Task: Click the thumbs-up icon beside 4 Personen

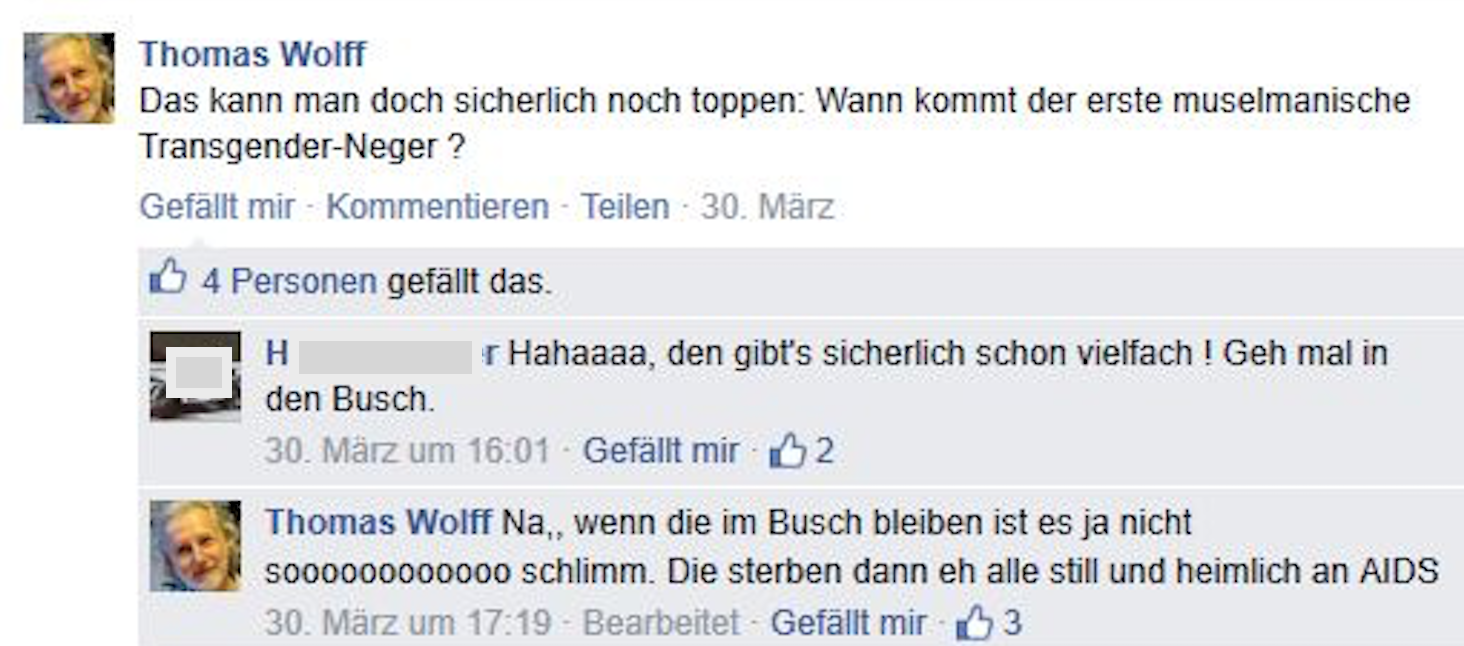Action: coord(168,279)
